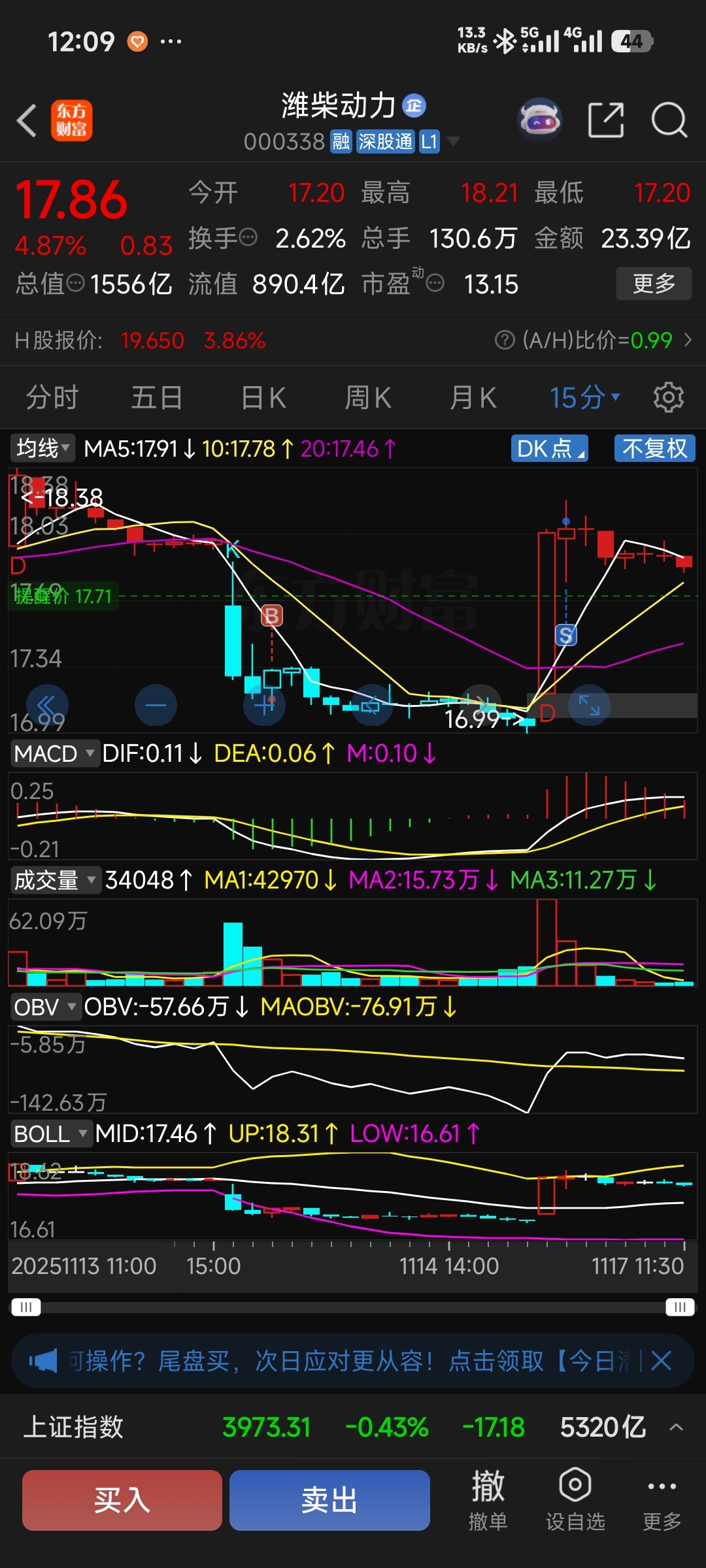Open the 15分 period dropdown
Screen dimensions: 706x1568
(x=584, y=397)
